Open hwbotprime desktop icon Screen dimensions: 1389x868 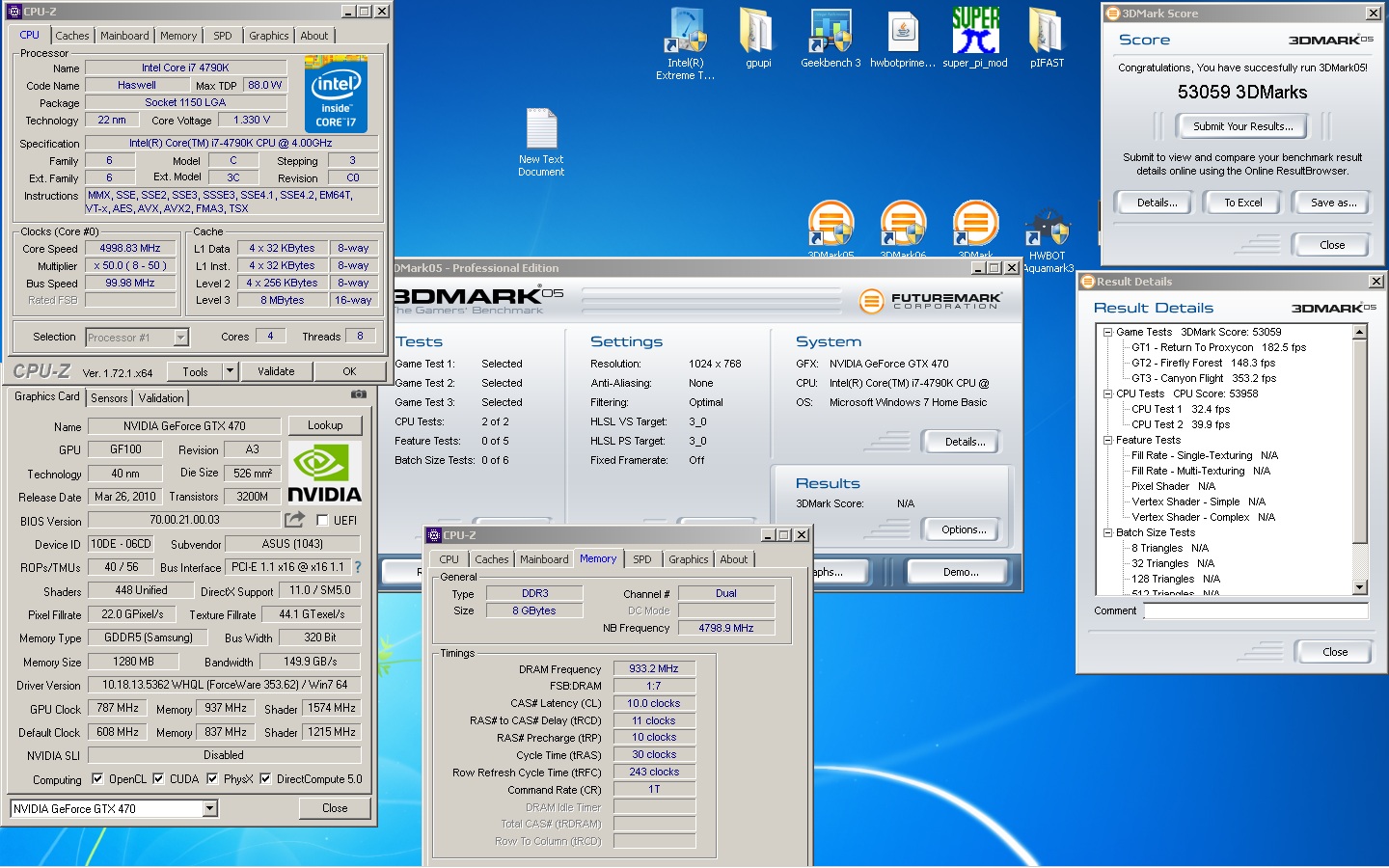pos(903,39)
